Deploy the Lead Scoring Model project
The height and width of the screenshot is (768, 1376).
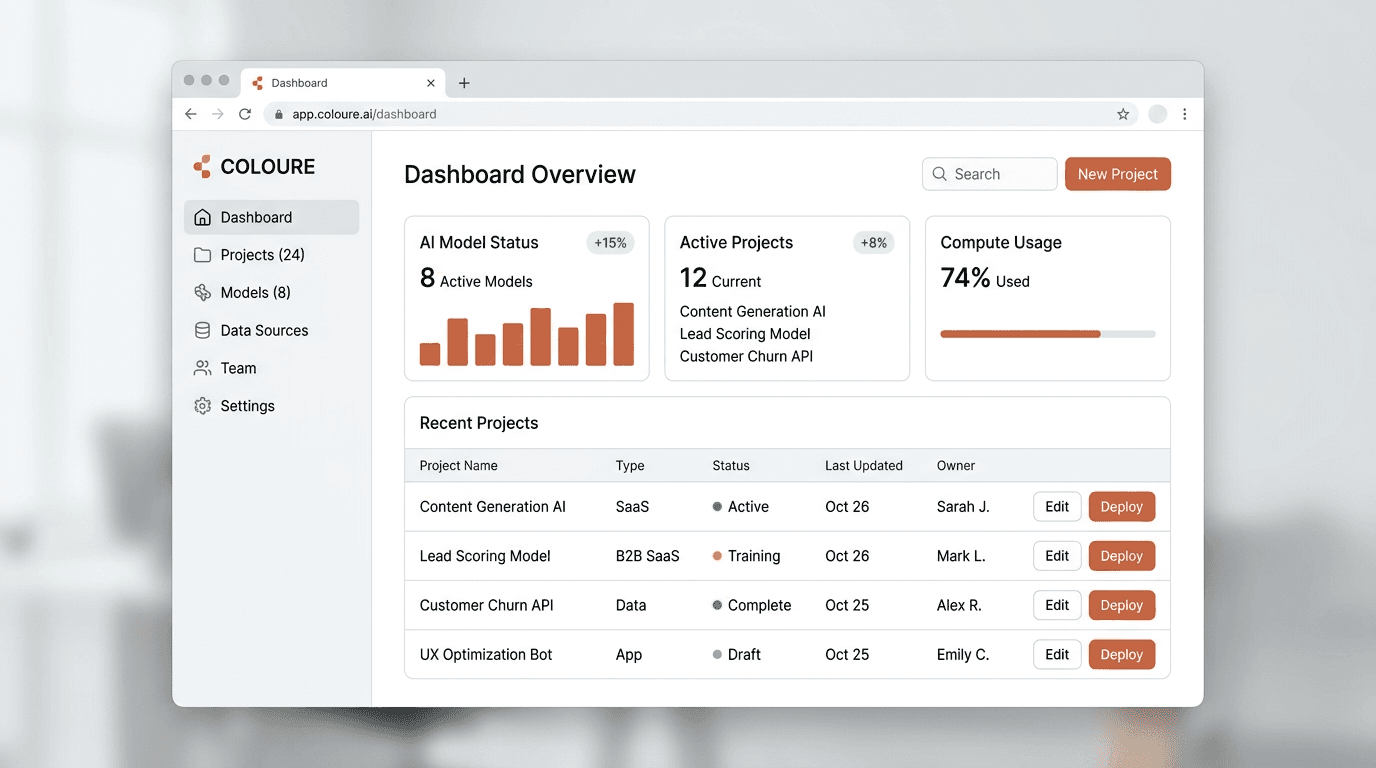tap(1122, 556)
